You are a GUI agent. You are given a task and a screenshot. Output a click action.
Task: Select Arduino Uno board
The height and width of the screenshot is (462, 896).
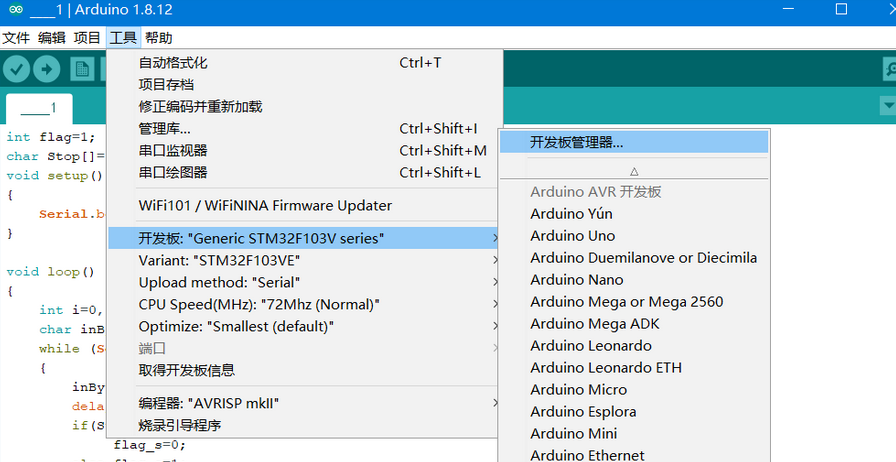[634, 236]
